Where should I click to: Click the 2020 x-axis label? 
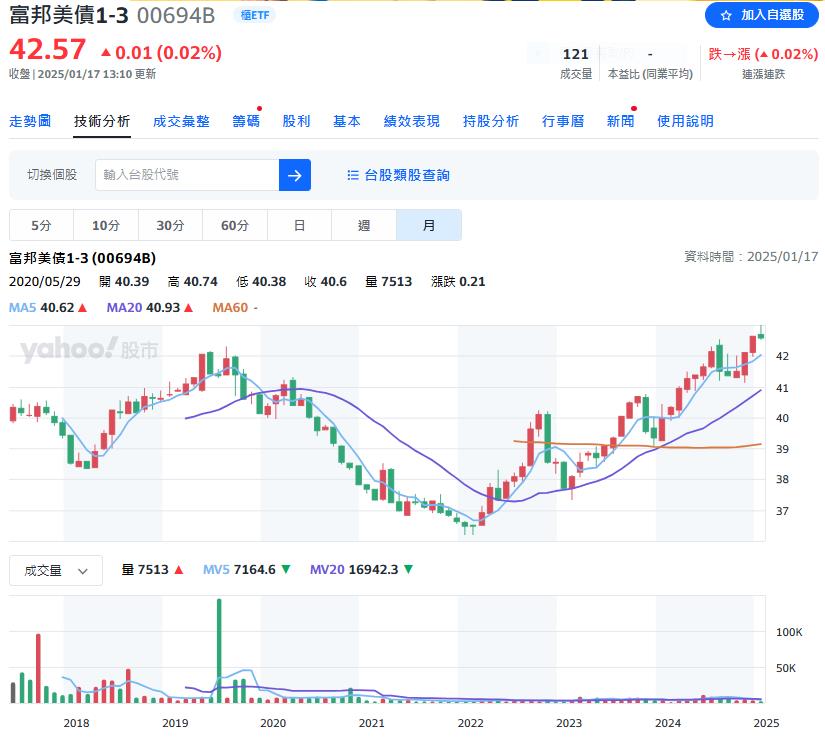click(x=273, y=723)
